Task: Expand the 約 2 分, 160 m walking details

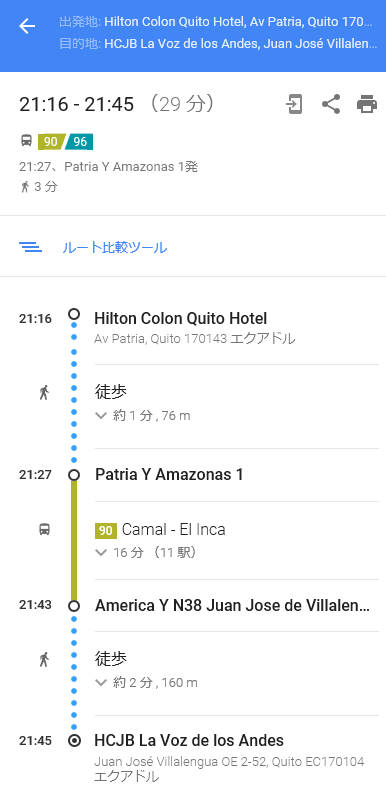Action: [x=147, y=683]
